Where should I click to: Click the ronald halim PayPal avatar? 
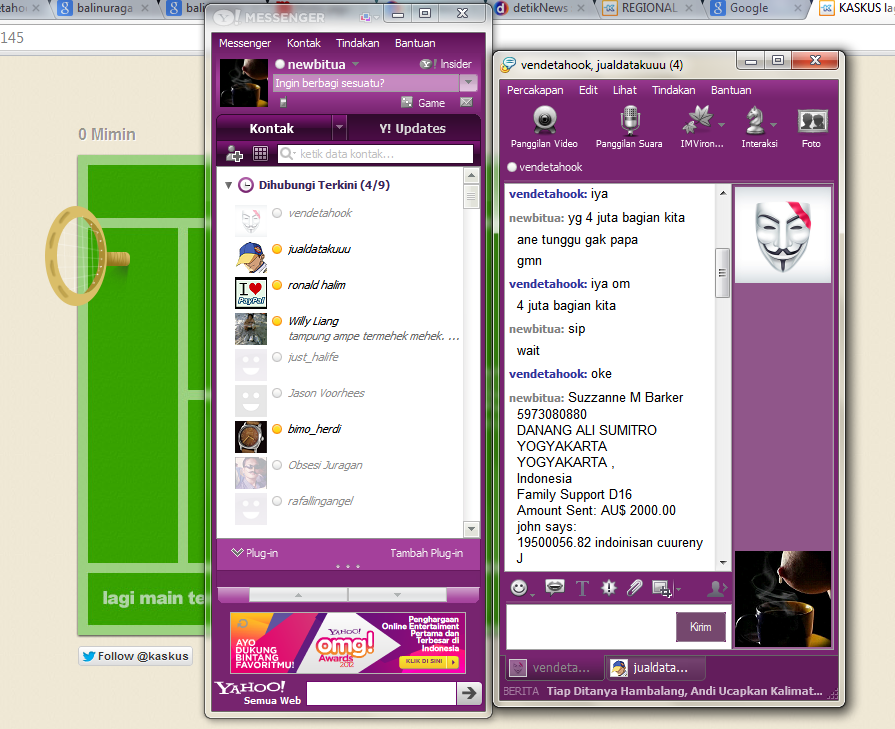click(x=251, y=293)
